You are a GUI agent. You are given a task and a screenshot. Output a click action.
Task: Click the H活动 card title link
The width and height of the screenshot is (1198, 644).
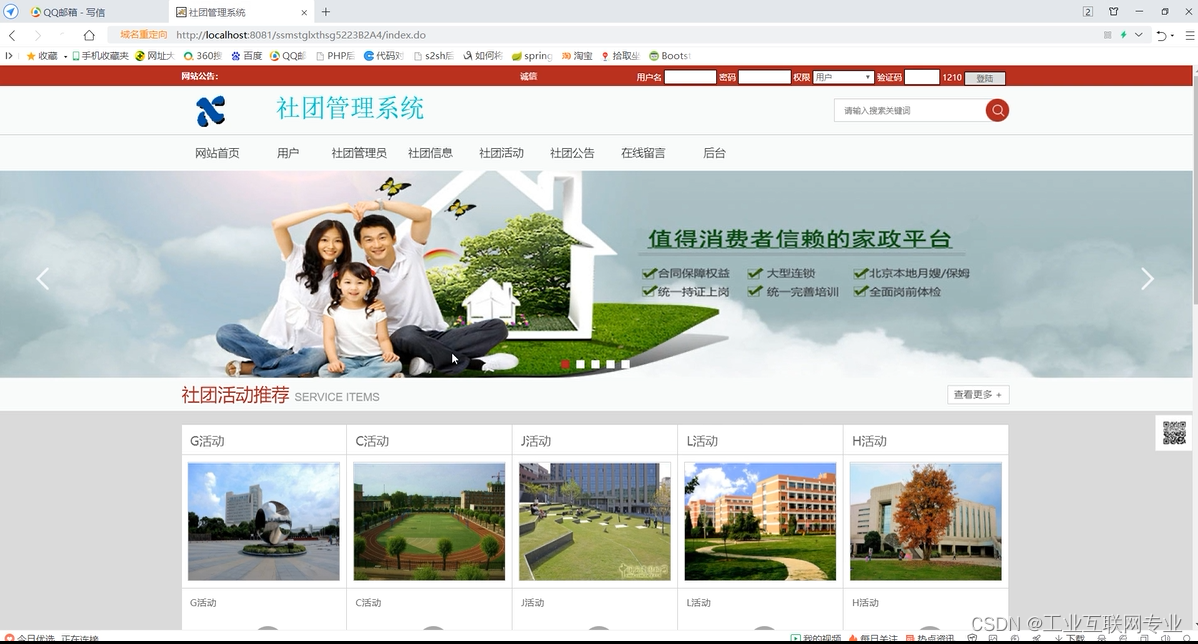click(869, 441)
